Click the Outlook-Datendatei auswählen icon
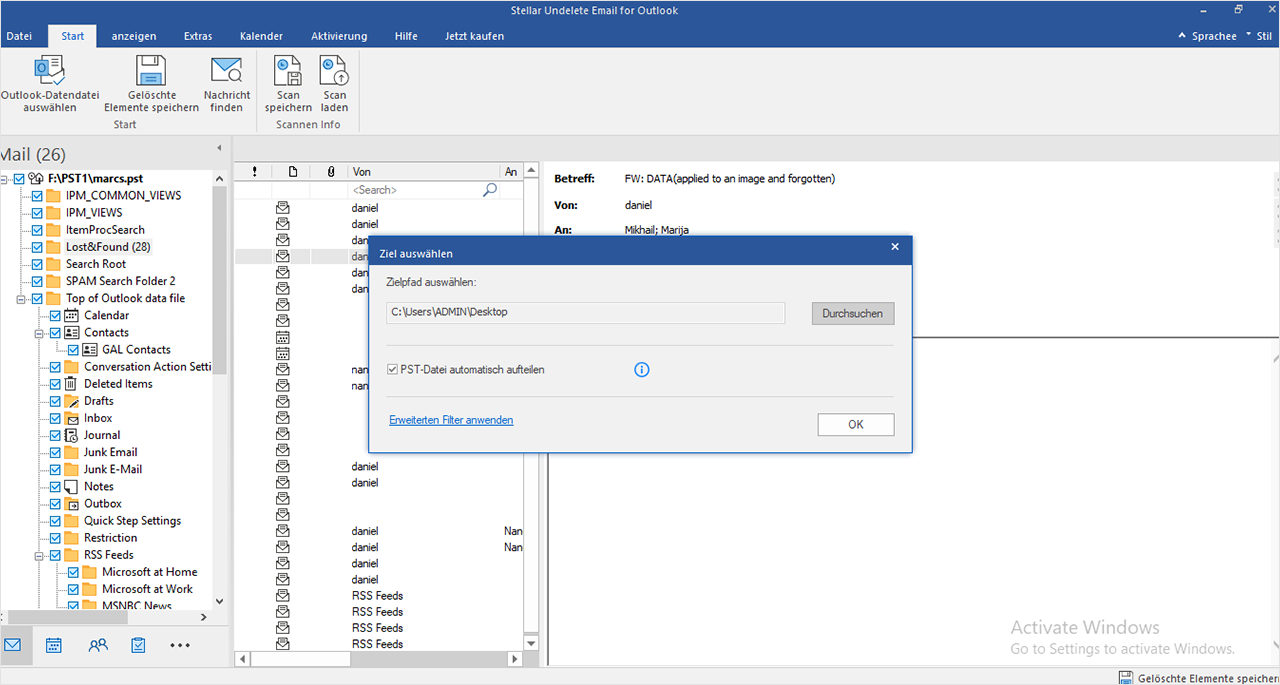 [49, 71]
